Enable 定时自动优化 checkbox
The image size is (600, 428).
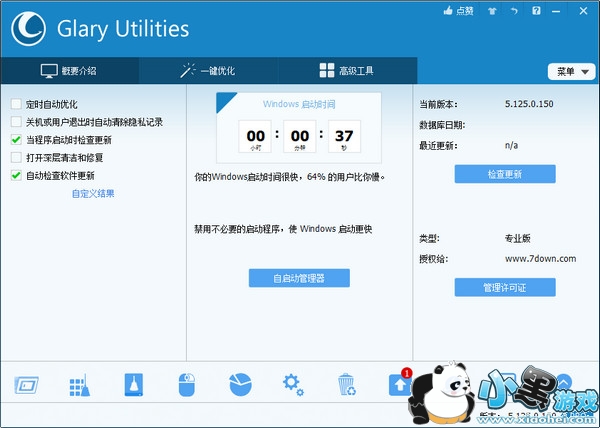tap(16, 104)
